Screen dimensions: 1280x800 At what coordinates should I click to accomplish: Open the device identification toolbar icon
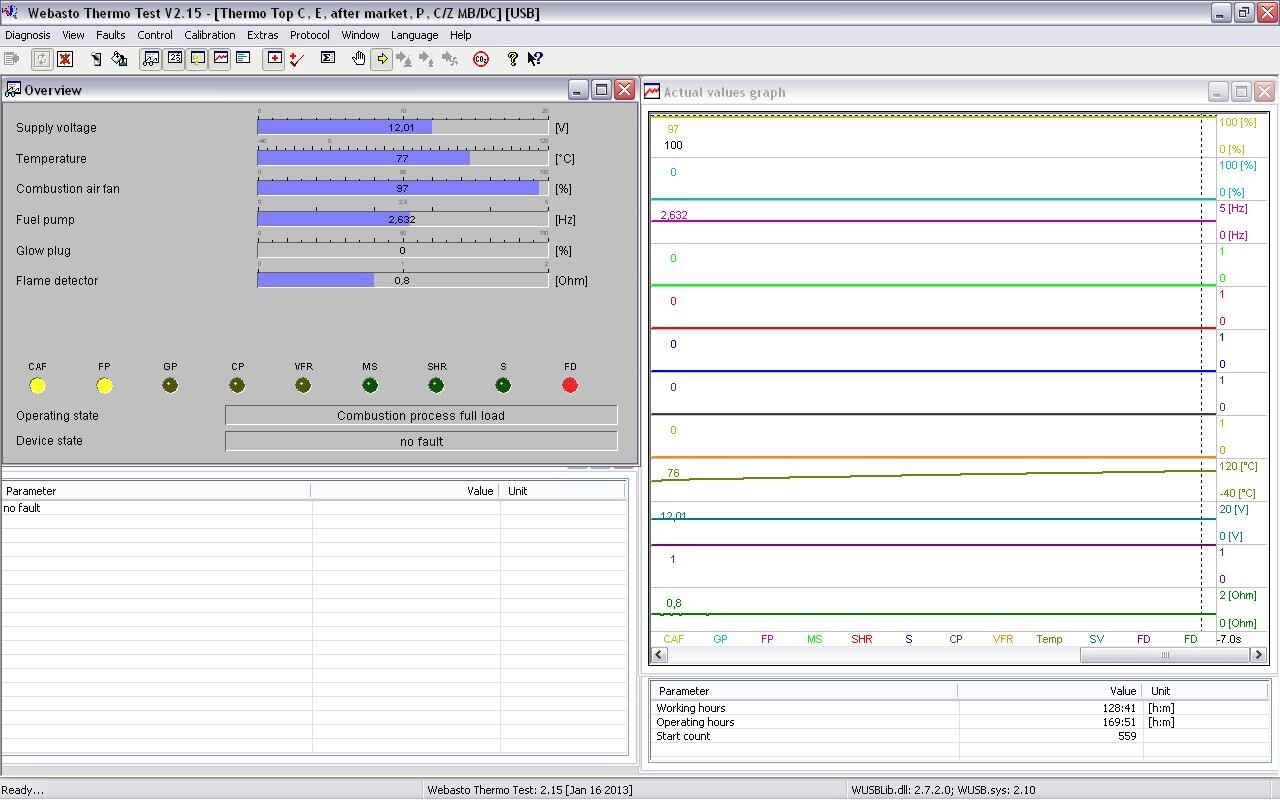click(96, 59)
